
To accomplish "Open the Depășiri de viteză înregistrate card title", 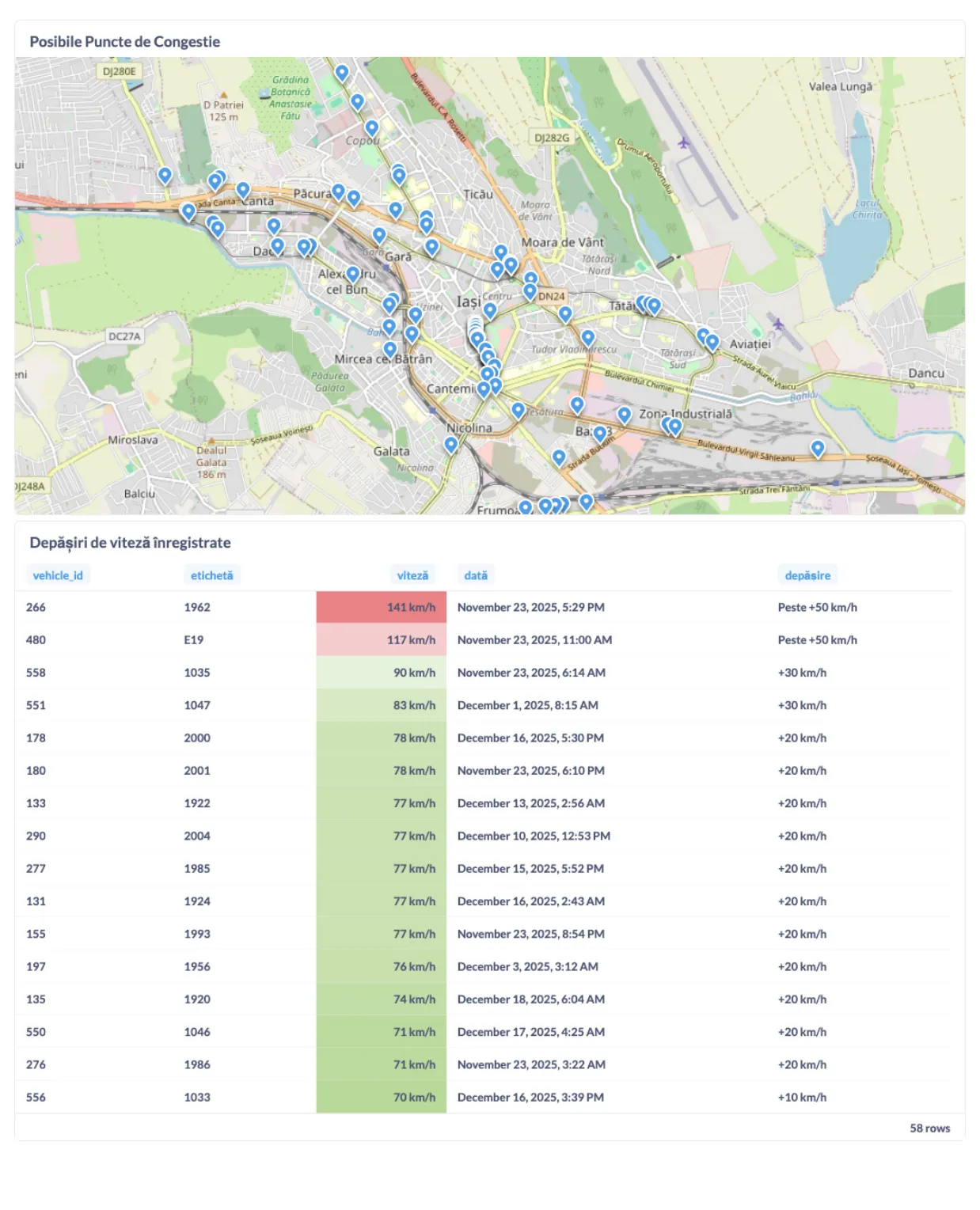I will (x=131, y=543).
